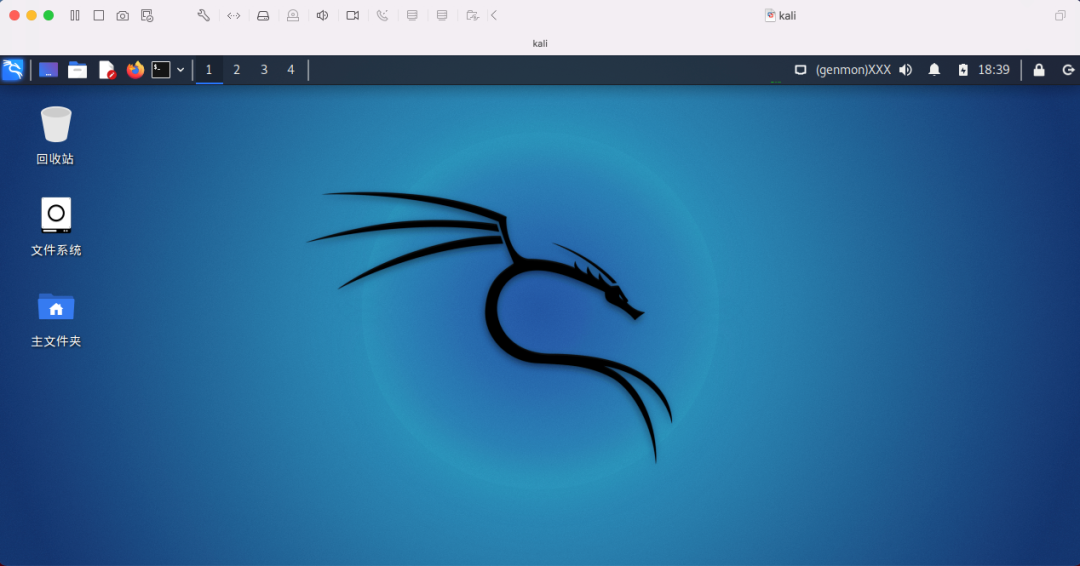Click the battery charging indicator
This screenshot has height=566, width=1080.
(x=963, y=70)
